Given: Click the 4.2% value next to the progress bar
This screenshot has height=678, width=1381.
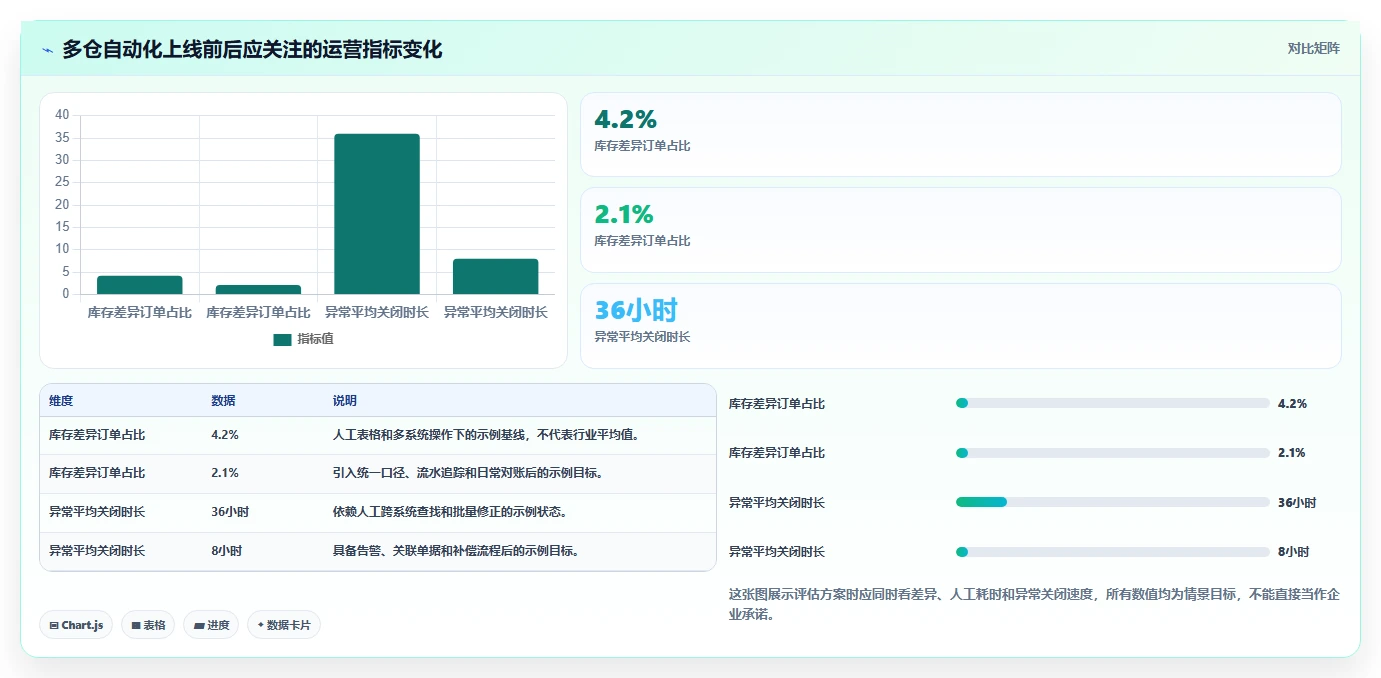Looking at the screenshot, I should 1292,404.
